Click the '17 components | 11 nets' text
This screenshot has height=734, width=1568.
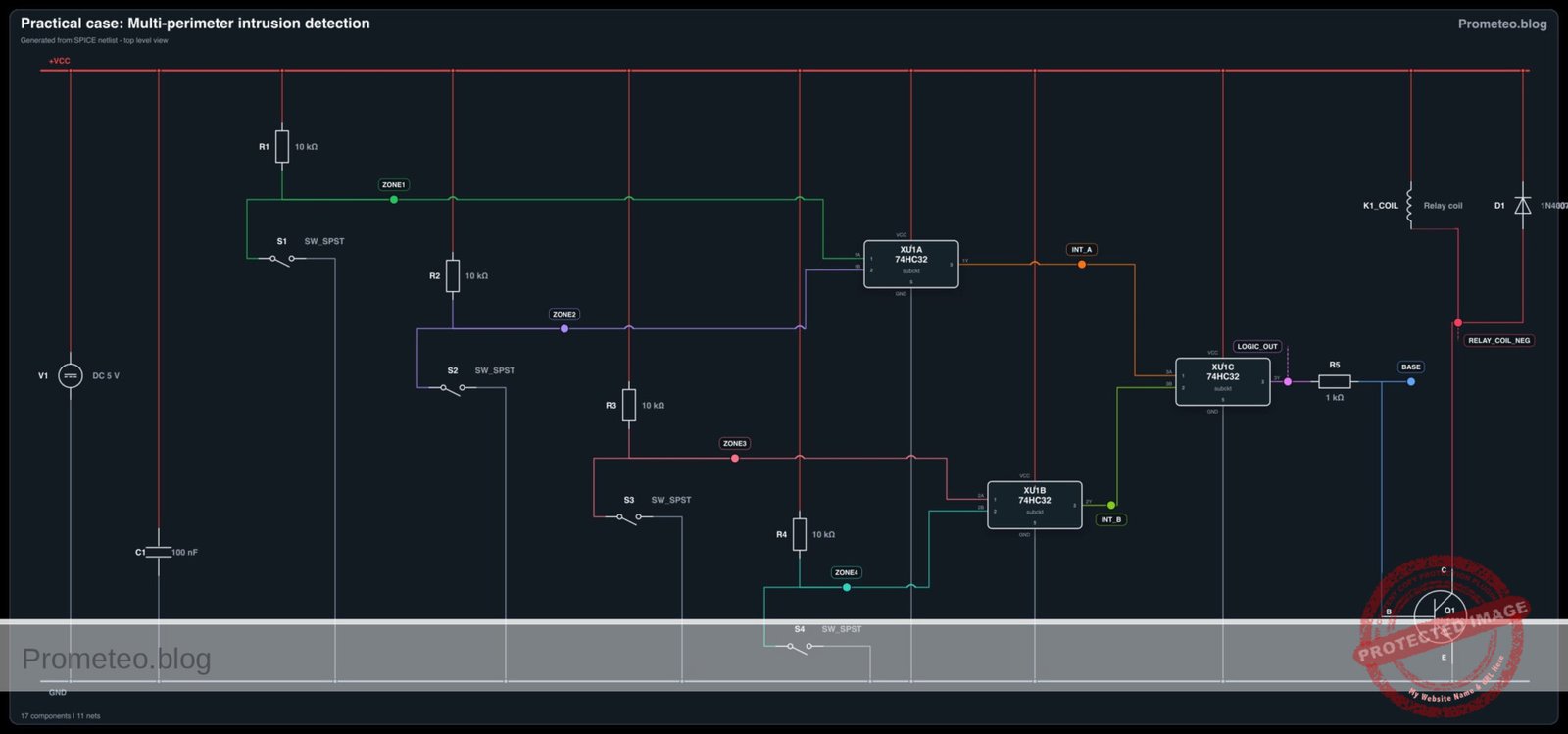pos(61,716)
